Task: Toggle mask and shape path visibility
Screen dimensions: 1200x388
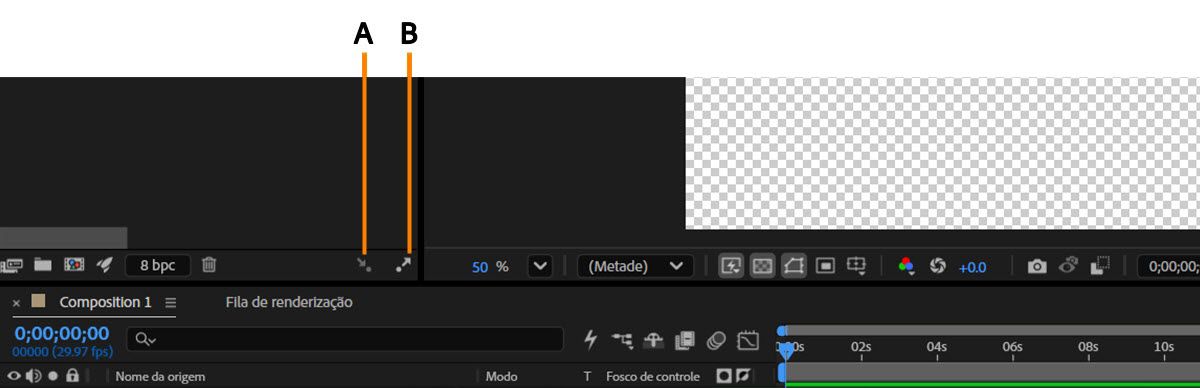Action: coord(794,266)
